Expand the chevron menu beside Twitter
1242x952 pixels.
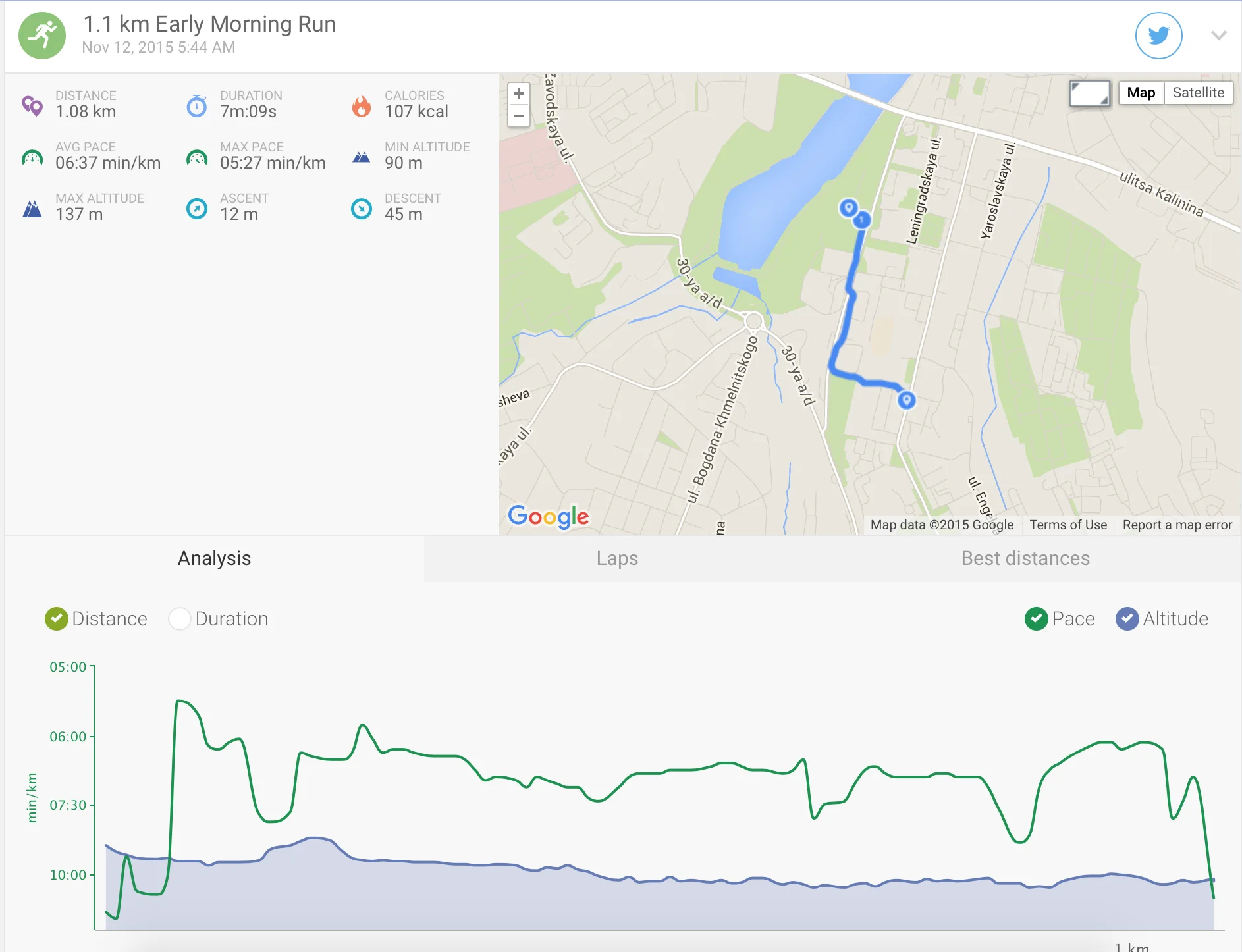coord(1219,36)
